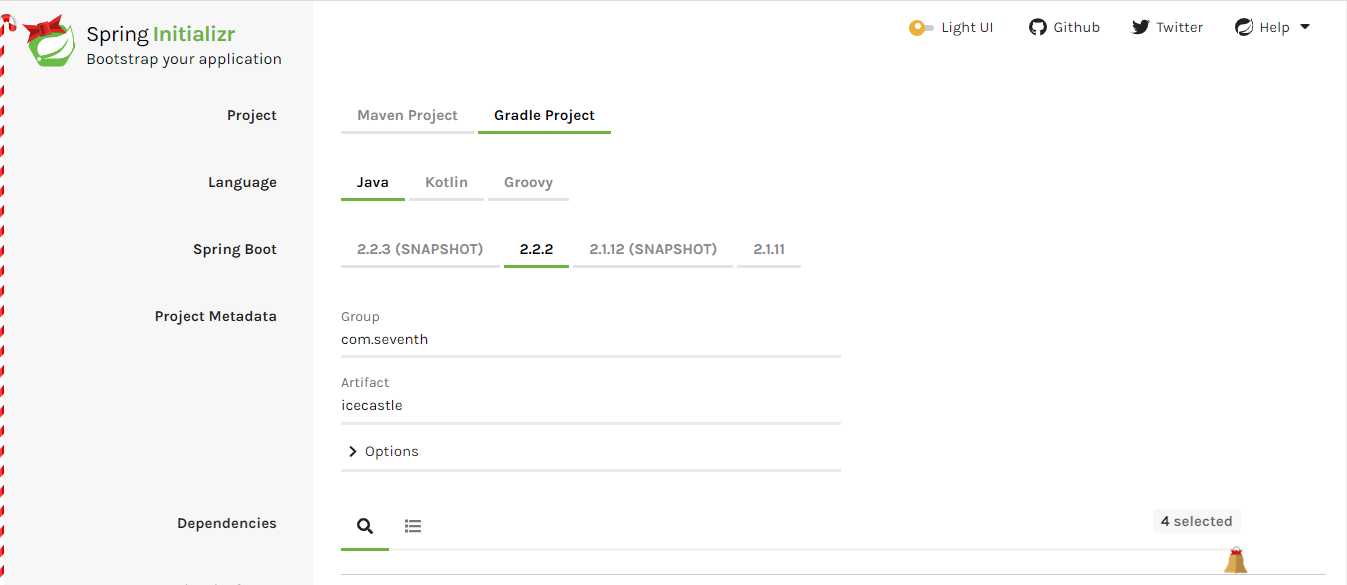Screen dimensions: 1347x585
Task: Choose Kotlin as the language
Action: click(446, 183)
